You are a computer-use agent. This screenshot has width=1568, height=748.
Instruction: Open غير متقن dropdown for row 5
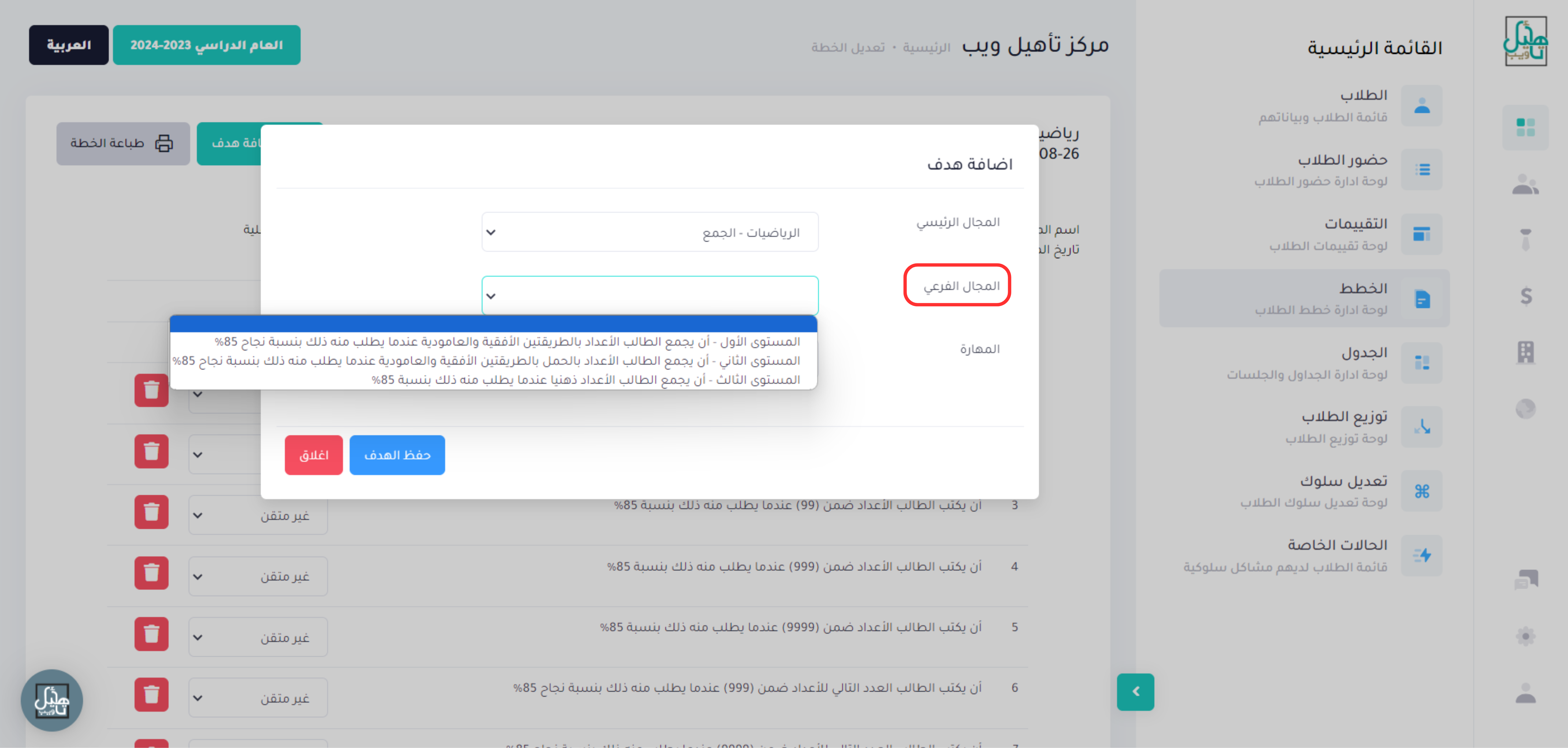pyautogui.click(x=258, y=637)
